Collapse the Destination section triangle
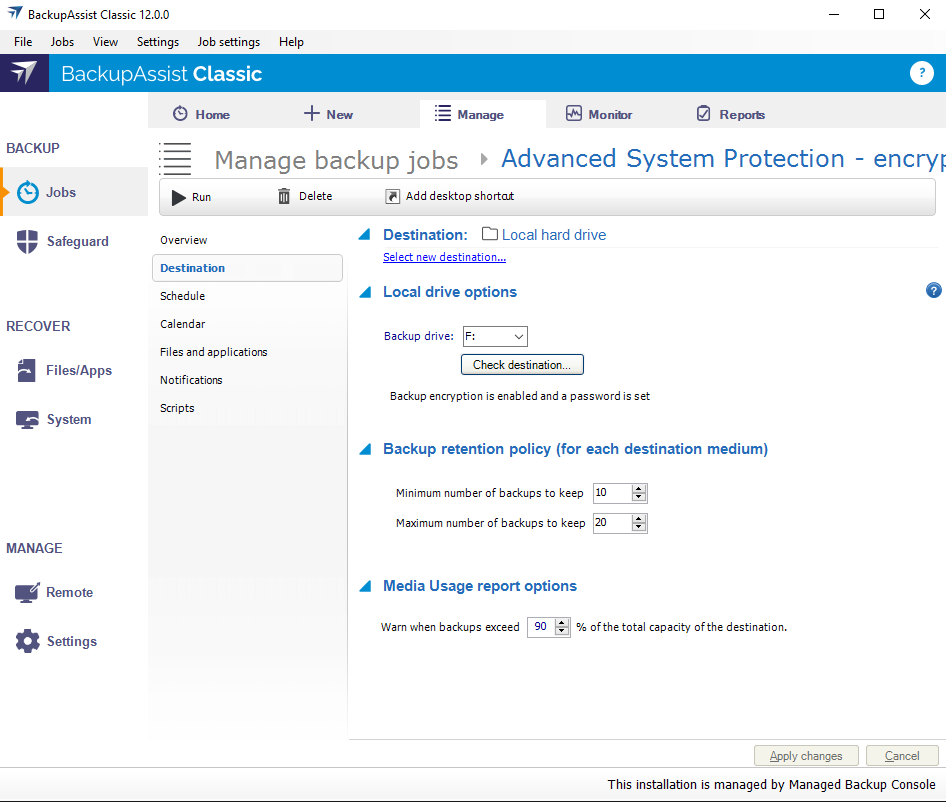Screen dimensions: 946x802 [x=364, y=235]
